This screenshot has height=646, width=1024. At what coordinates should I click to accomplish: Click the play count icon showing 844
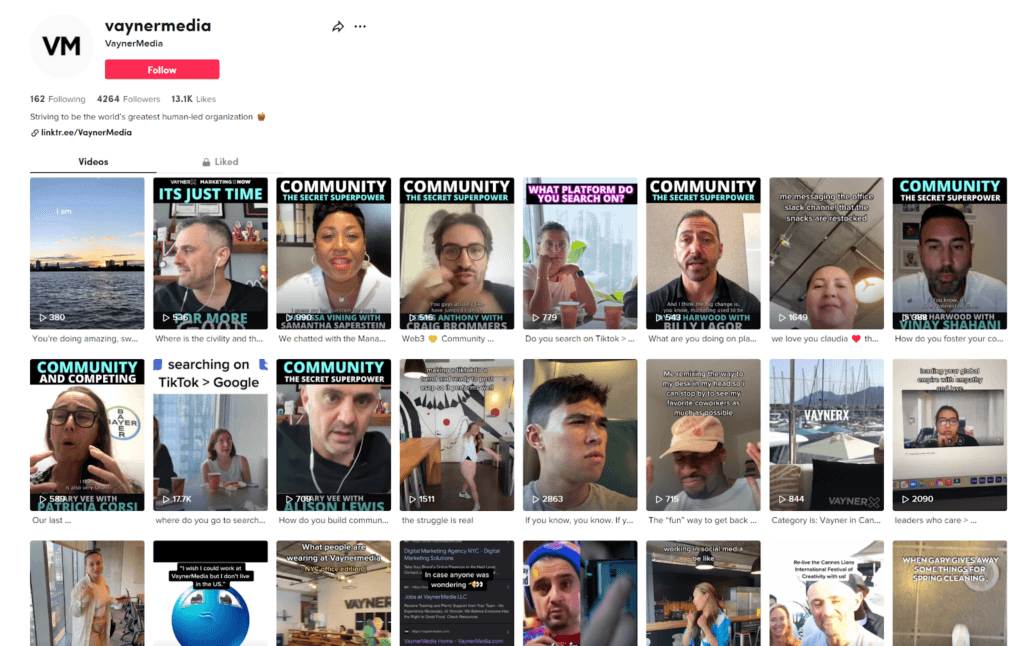pyautogui.click(x=782, y=499)
